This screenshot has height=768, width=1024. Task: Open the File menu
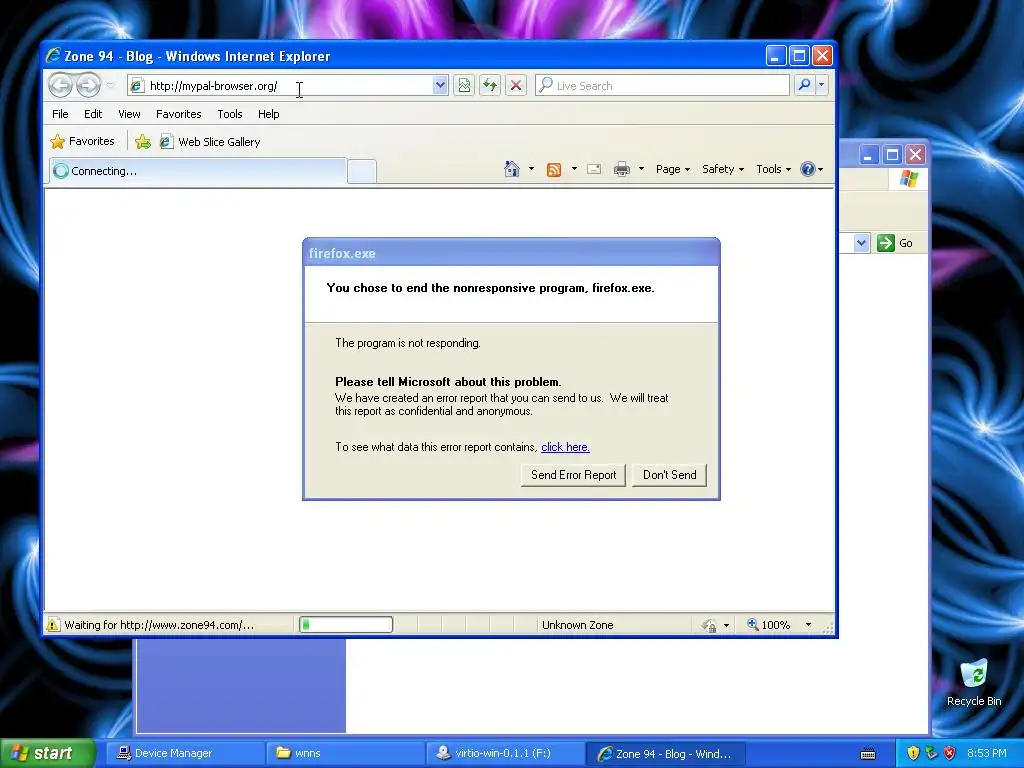click(60, 114)
